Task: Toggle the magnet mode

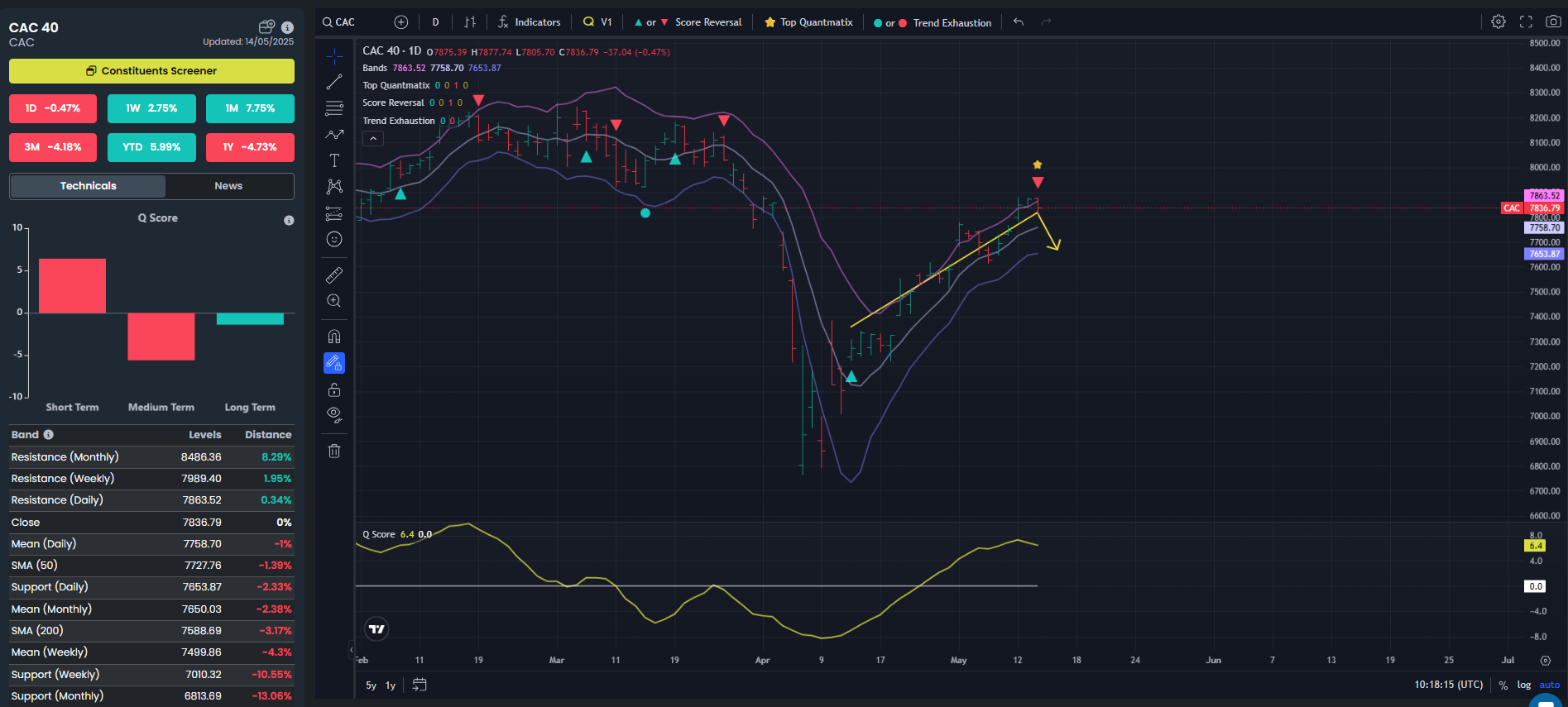Action: [x=334, y=337]
